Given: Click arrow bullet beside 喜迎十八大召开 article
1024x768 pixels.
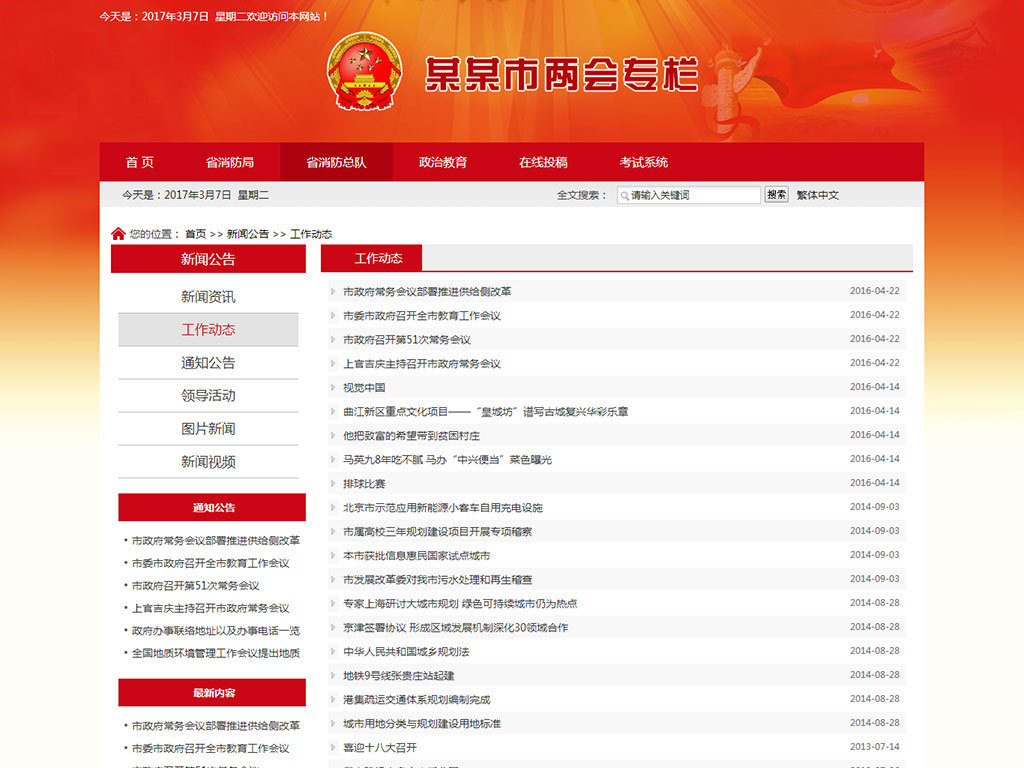Looking at the screenshot, I should [333, 748].
